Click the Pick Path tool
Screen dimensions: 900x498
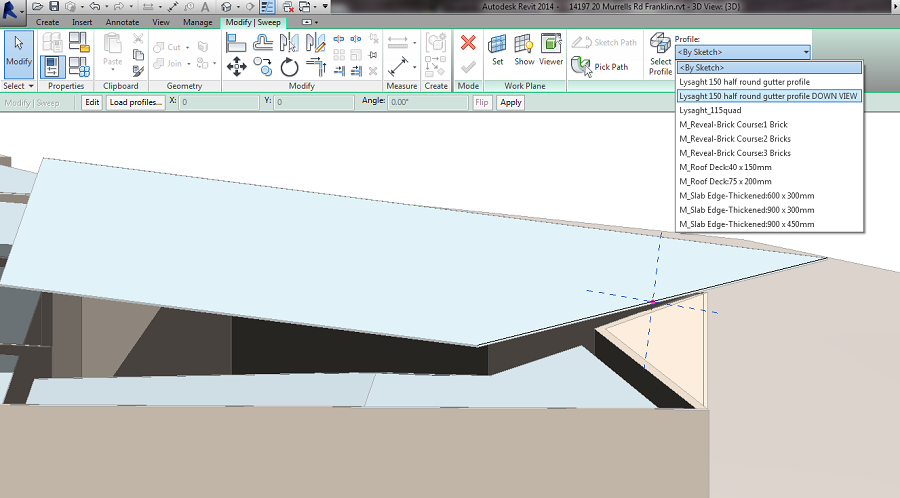point(600,67)
